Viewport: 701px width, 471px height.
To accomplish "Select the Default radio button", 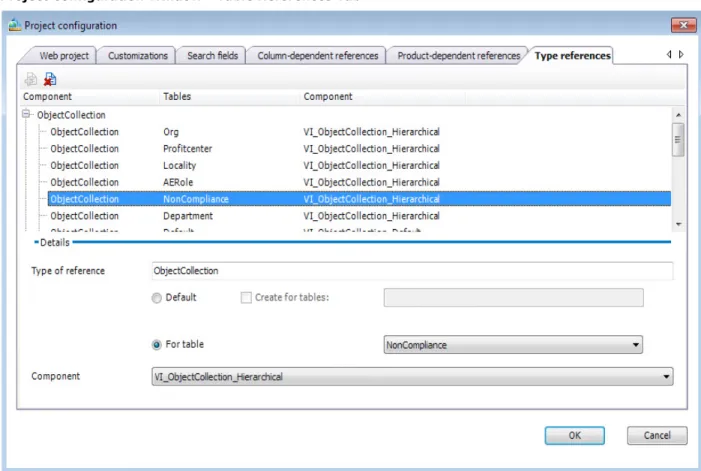I will 156,298.
